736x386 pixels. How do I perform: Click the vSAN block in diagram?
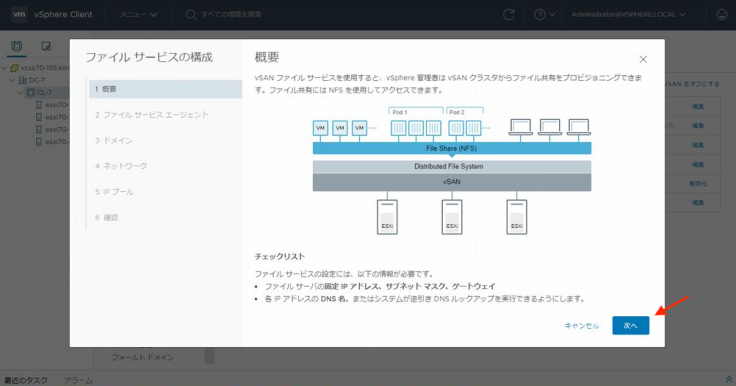pos(452,182)
